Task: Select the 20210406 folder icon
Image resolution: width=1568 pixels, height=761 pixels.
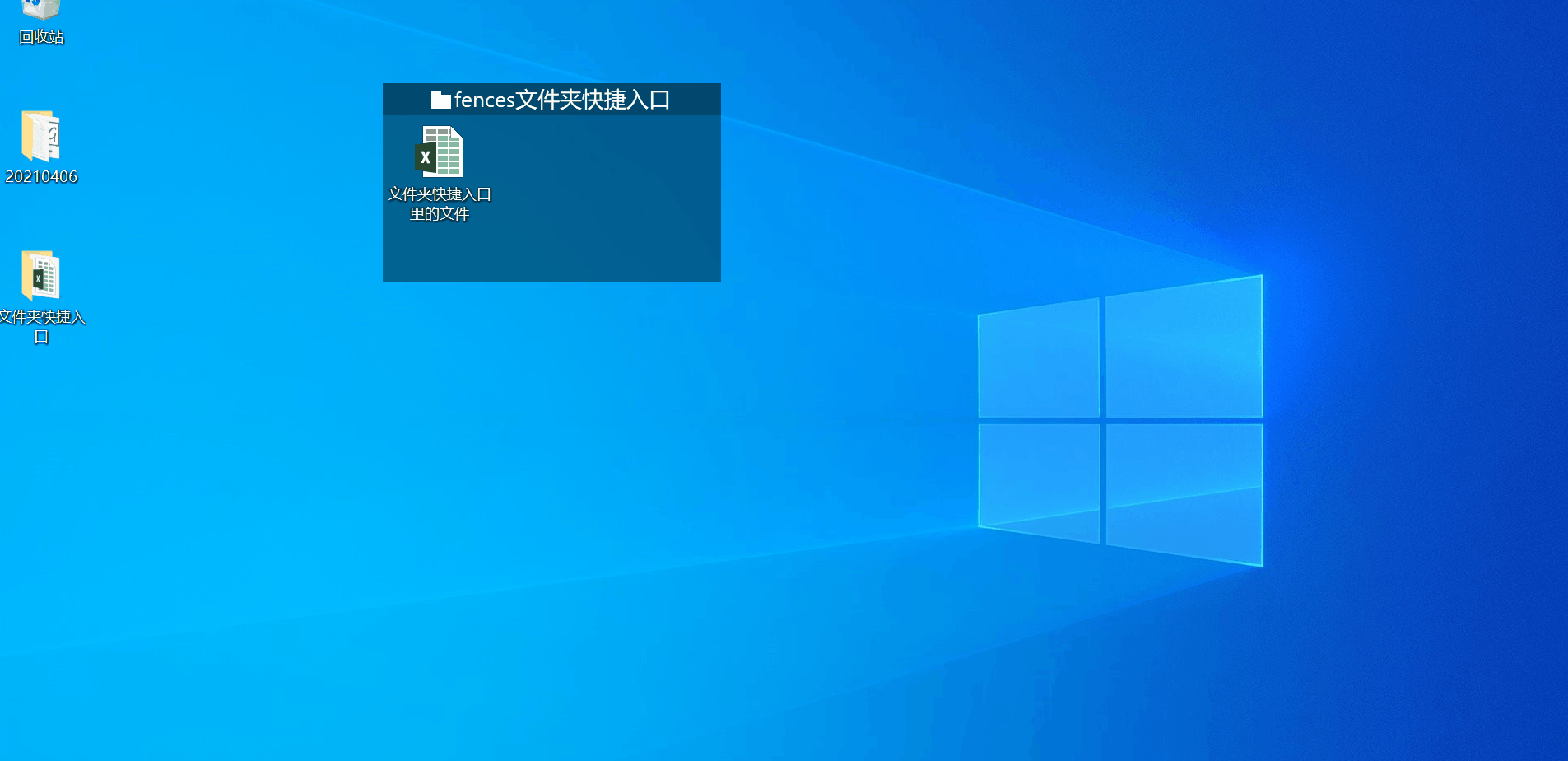Action: [41, 136]
